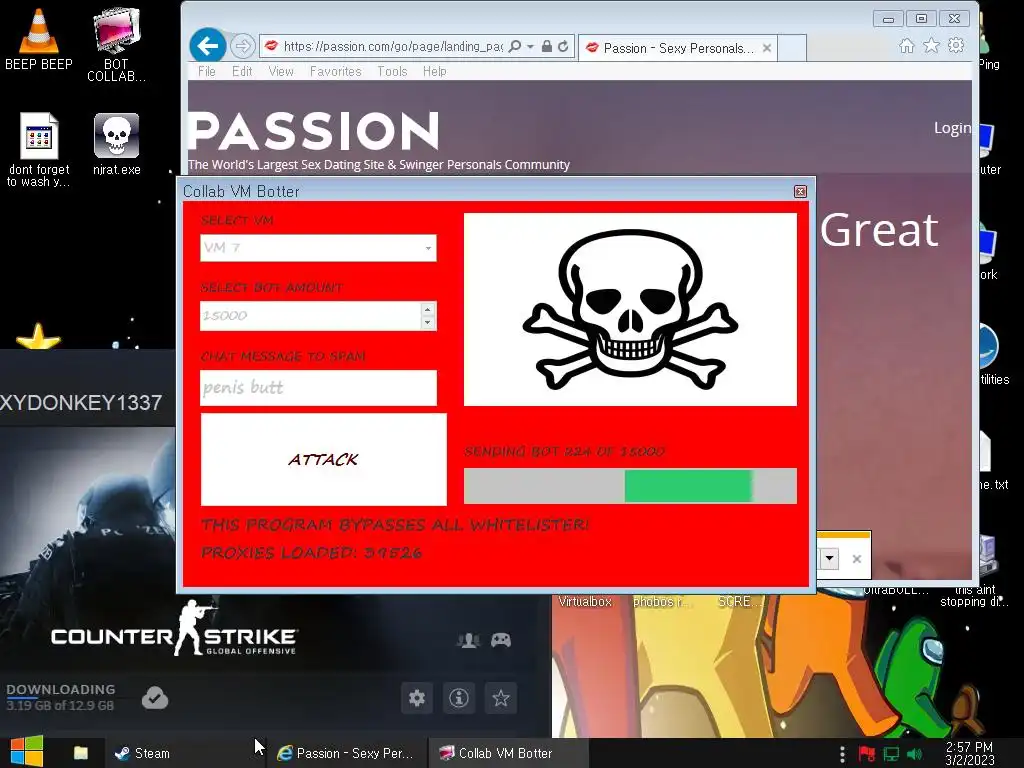Show hidden tray icons overflow dots
Viewport: 1024px width, 768px height.
point(842,754)
